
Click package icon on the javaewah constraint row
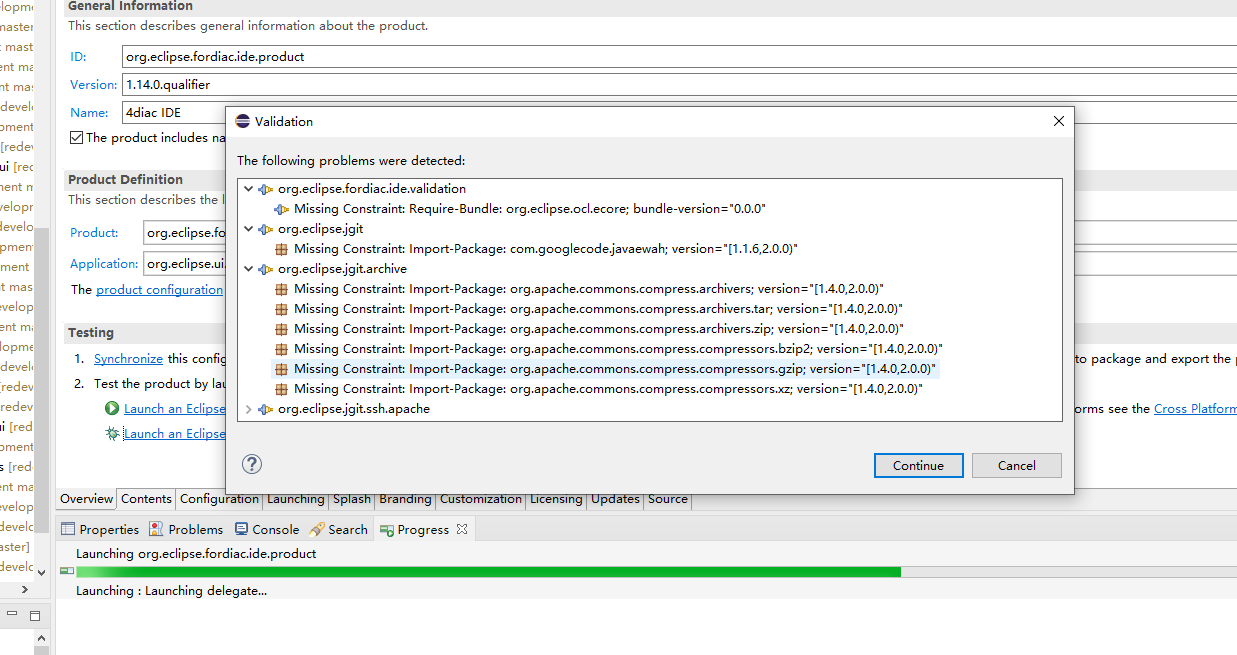pos(282,249)
